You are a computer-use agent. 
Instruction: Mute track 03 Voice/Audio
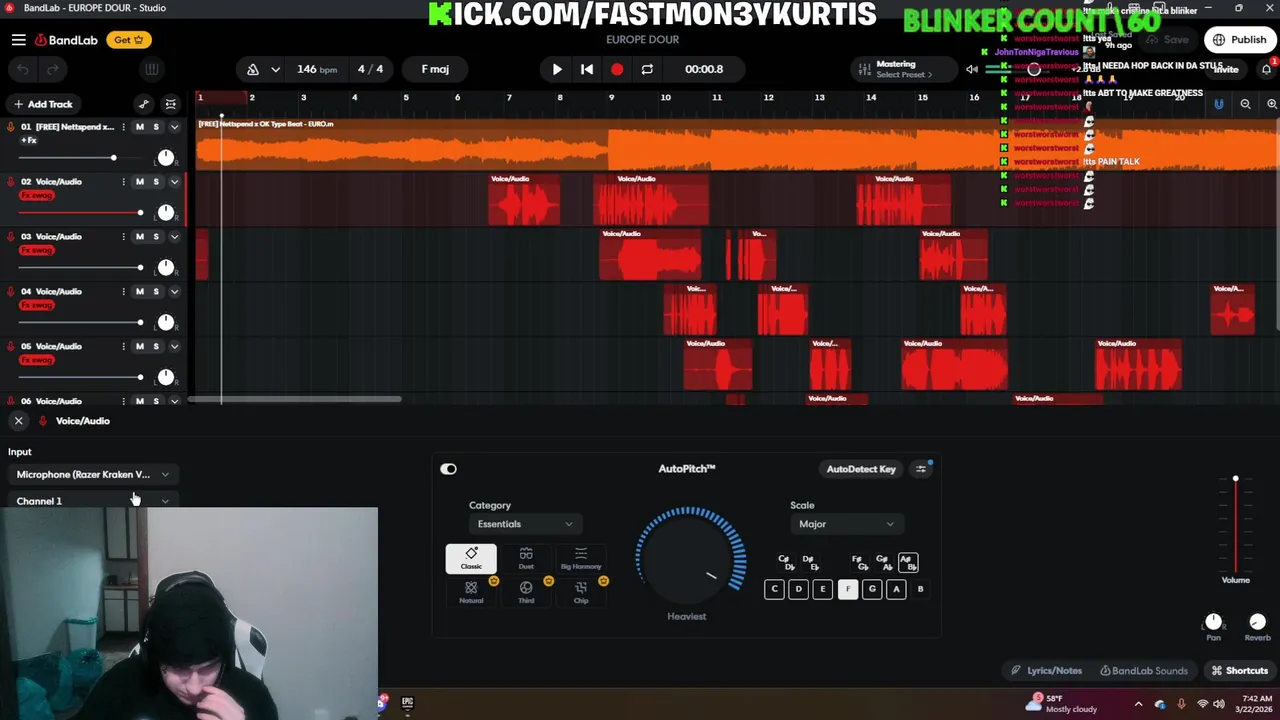click(x=139, y=237)
